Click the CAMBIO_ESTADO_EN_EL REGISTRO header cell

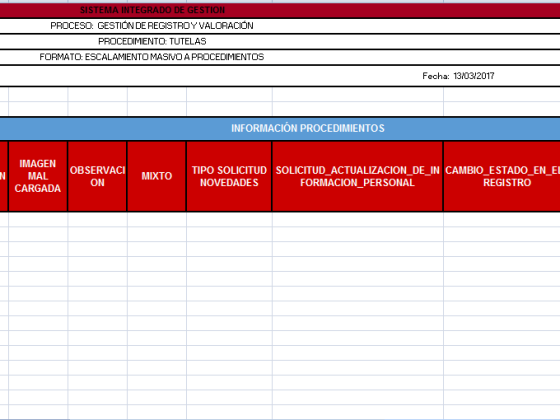tap(502, 176)
